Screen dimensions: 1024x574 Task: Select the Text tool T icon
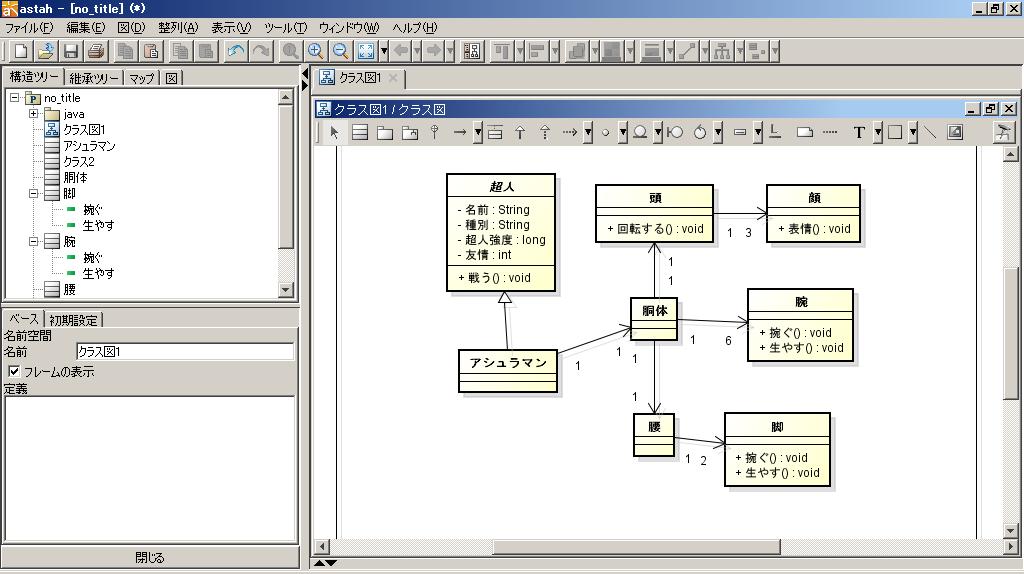(x=859, y=133)
